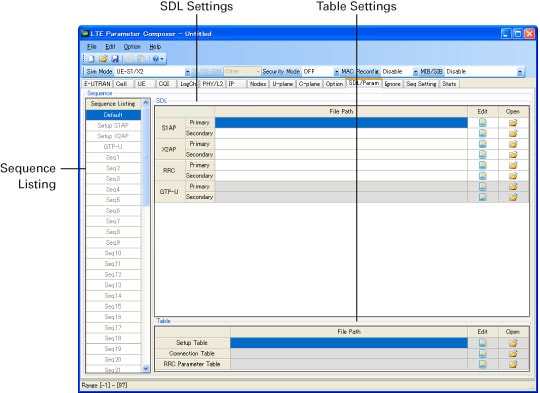Click Open folder icon for RRC Secondary row
The image size is (540, 393).
(513, 176)
